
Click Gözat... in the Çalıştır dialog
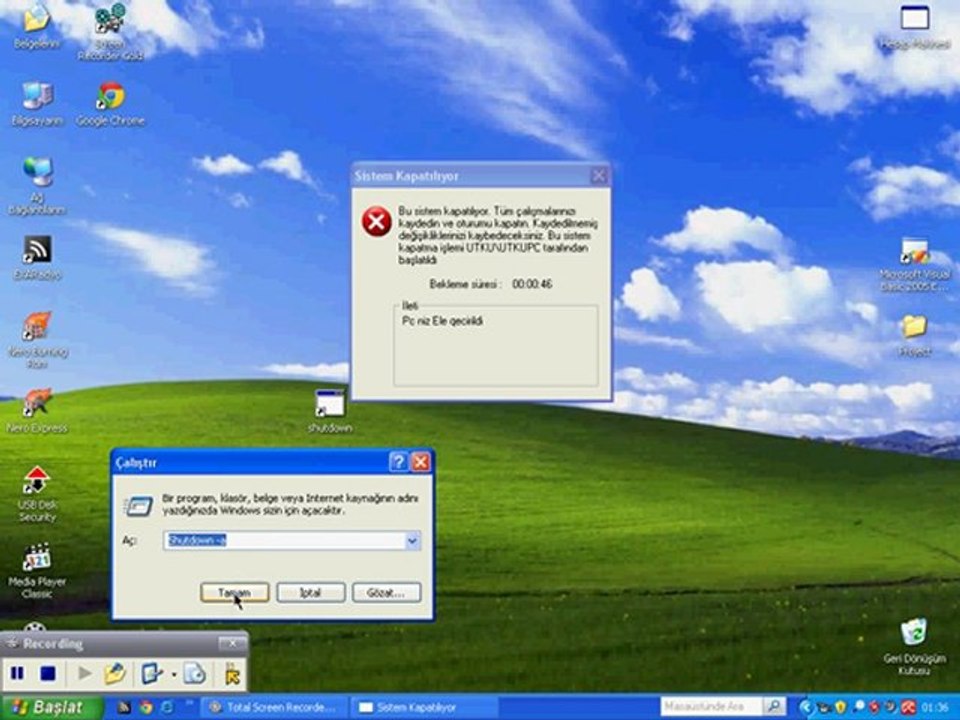(x=386, y=592)
